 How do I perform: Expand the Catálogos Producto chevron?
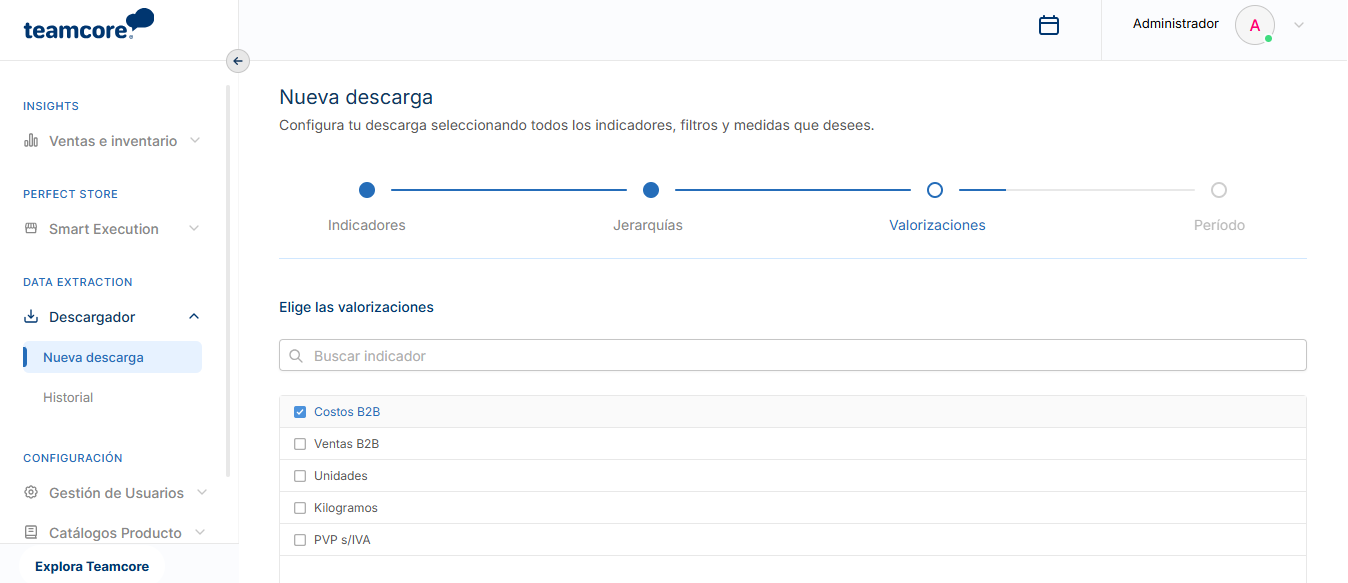point(200,533)
